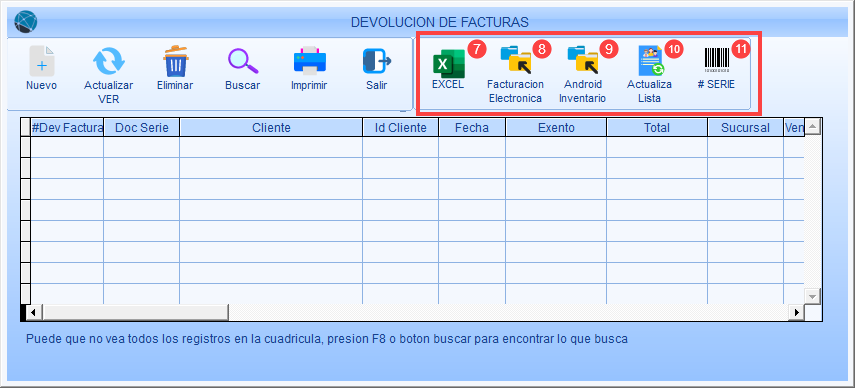The image size is (855, 388).
Task: Click the Sucursal column header
Action: pos(745,128)
